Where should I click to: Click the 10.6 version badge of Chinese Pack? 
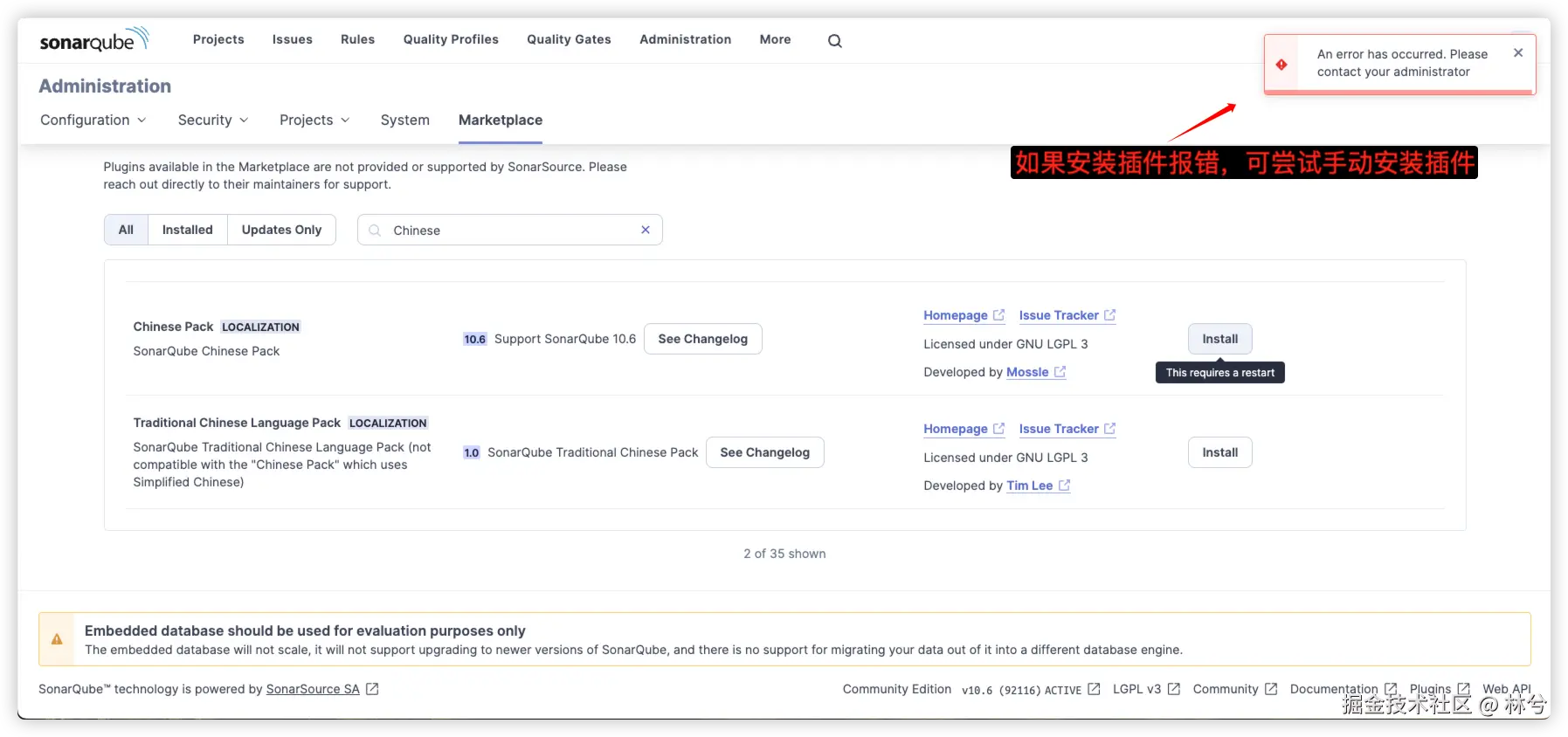[474, 339]
